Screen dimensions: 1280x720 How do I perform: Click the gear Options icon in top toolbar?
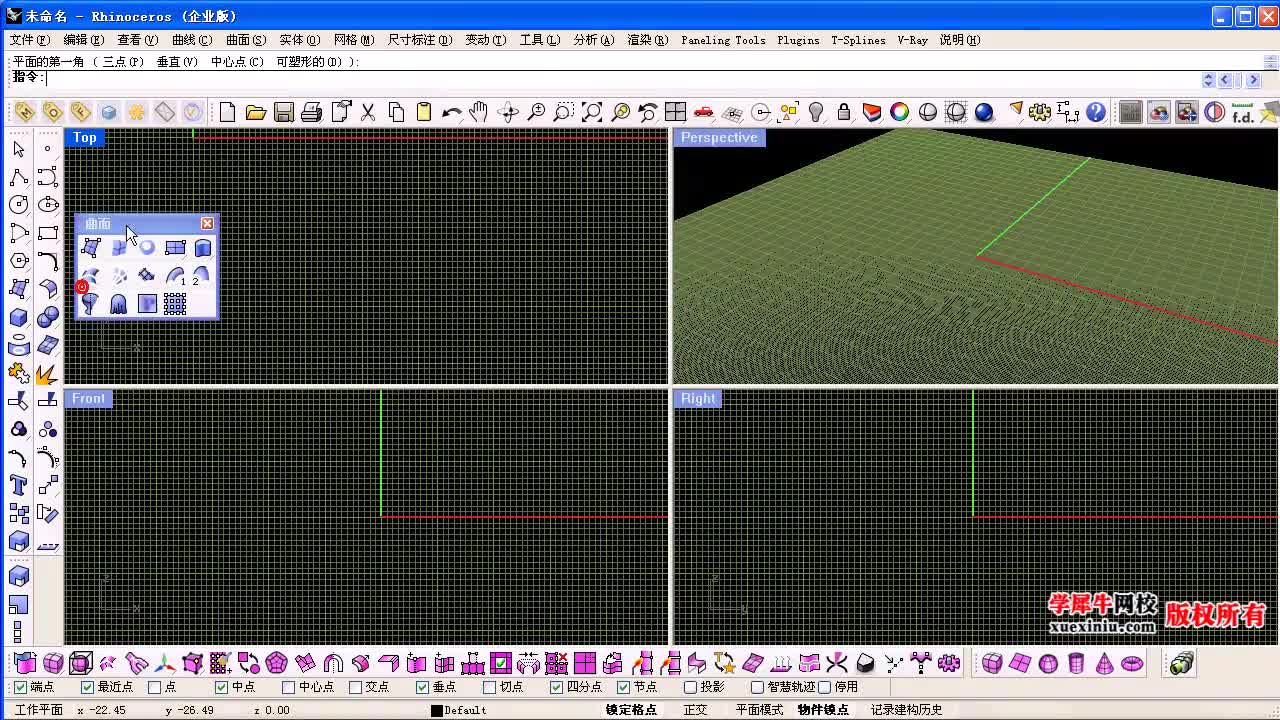pos(1040,112)
